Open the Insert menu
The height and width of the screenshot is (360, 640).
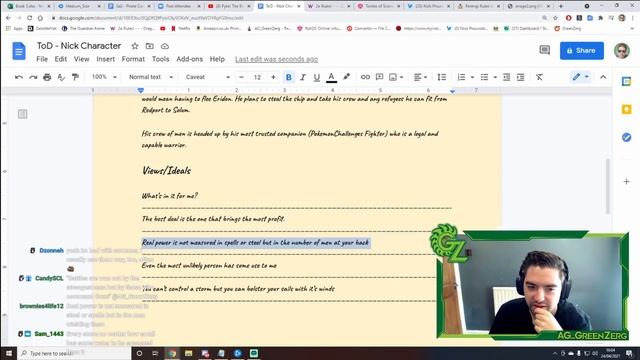pyautogui.click(x=105, y=59)
